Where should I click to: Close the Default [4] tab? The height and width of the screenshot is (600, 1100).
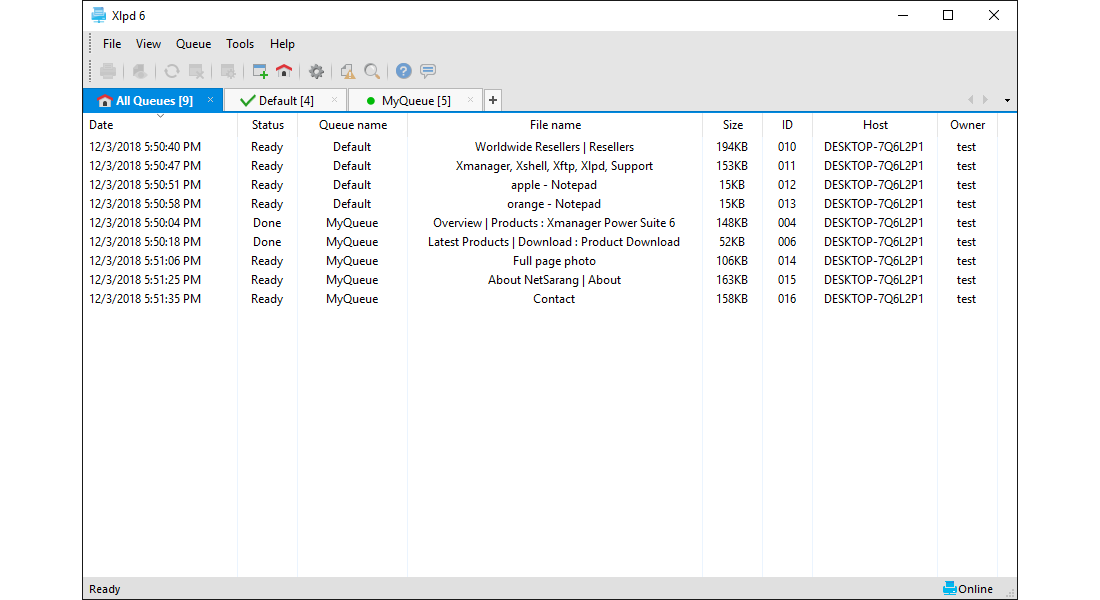(x=335, y=100)
